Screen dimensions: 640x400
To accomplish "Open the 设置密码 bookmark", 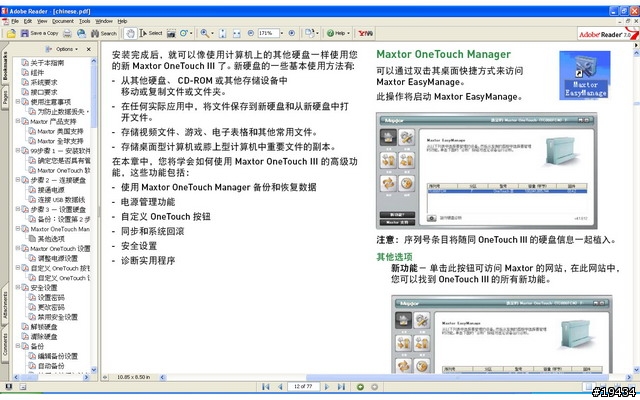I will (x=51, y=298).
